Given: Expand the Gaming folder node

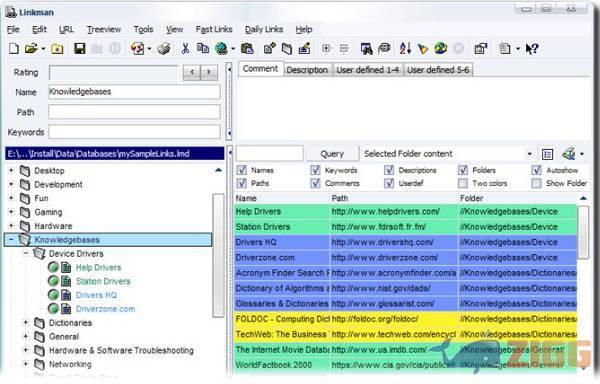Looking at the screenshot, I should pyautogui.click(x=11, y=212).
